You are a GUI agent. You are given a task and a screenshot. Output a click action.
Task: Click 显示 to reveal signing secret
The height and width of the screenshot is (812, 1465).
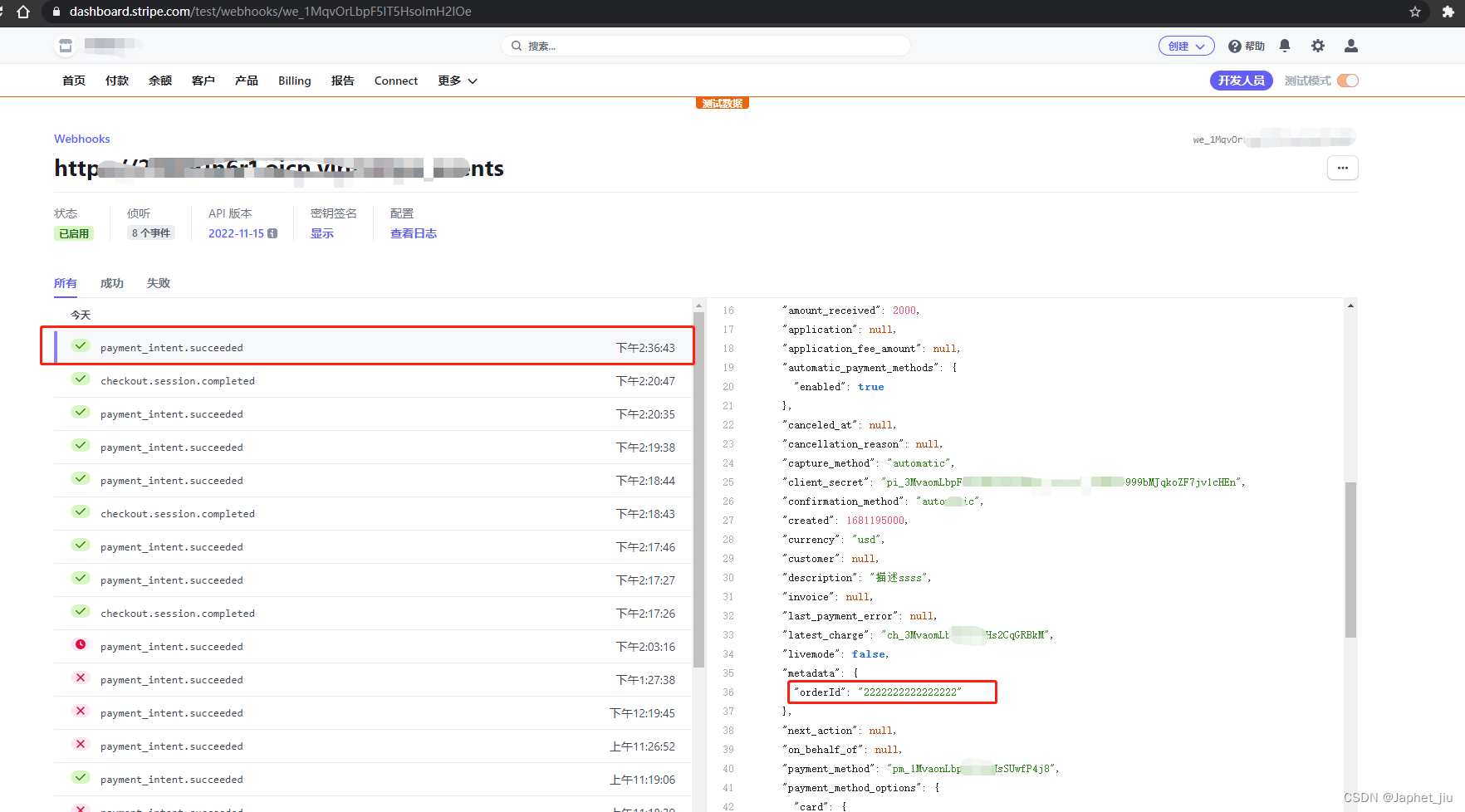point(322,233)
